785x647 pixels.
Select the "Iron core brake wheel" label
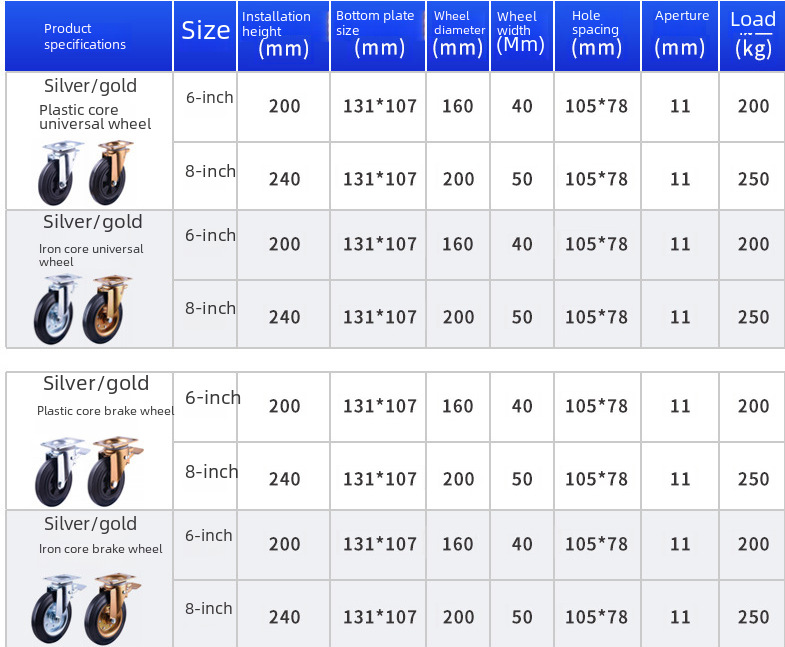[x=101, y=549]
